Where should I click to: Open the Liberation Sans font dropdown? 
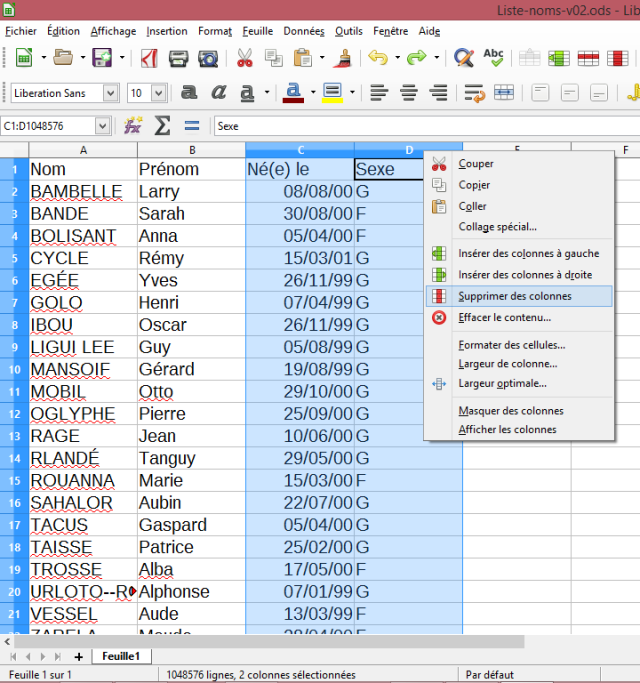tap(110, 93)
